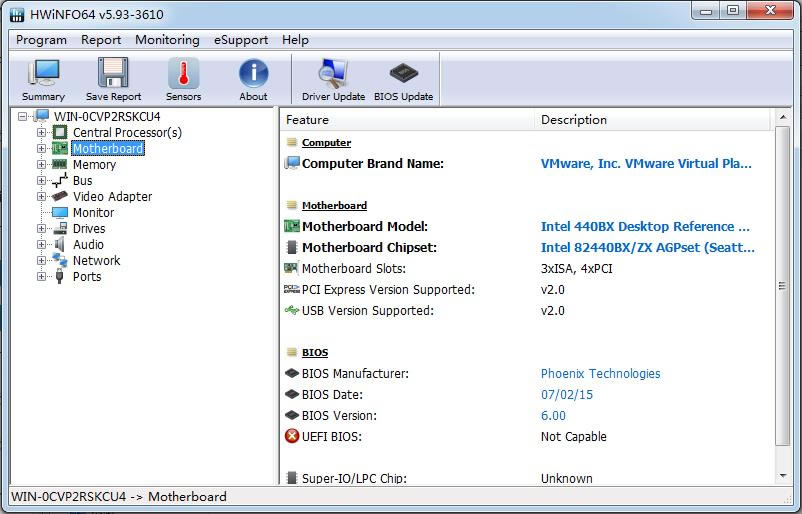Open the Report menu
This screenshot has width=802, height=514.
101,40
